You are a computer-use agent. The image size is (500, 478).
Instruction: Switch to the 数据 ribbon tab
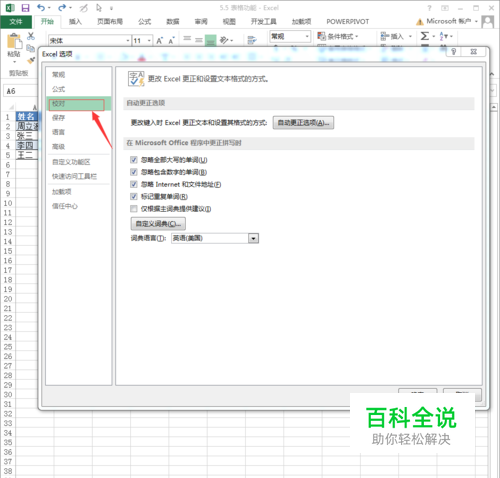[173, 22]
